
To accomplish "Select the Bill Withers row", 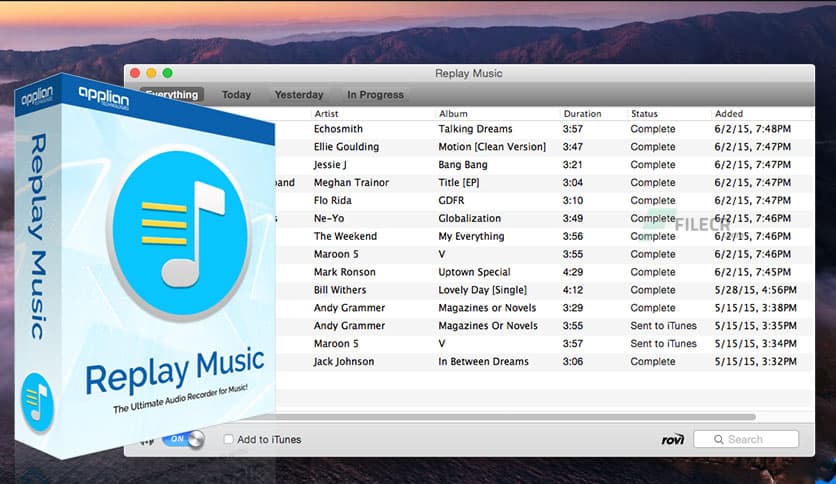I will [544, 290].
